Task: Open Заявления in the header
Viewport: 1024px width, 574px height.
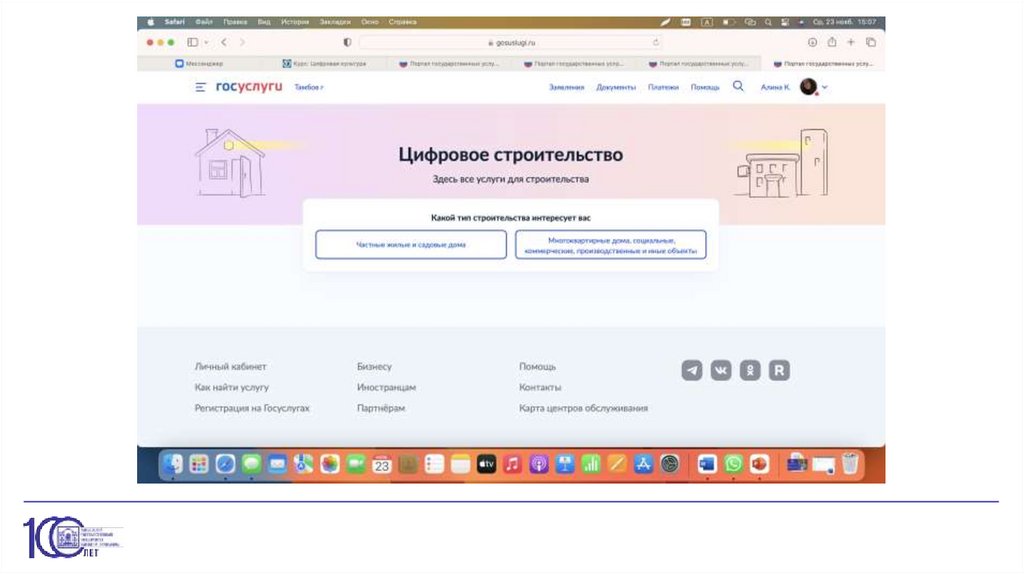Action: [566, 87]
